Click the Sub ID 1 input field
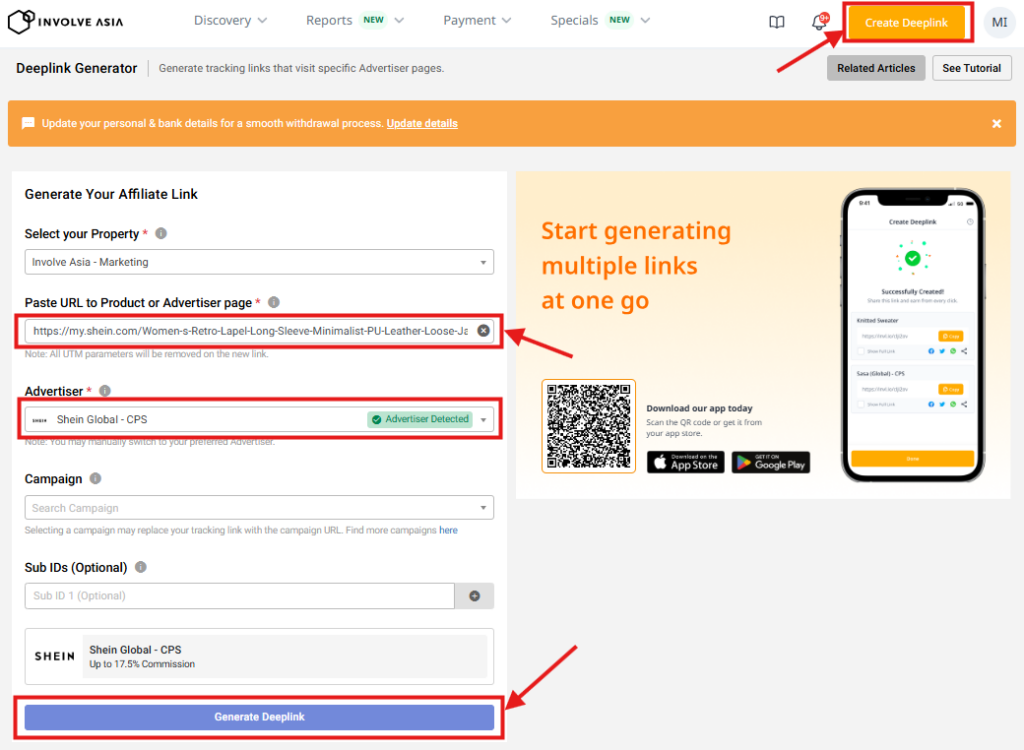1024x750 pixels. point(240,596)
